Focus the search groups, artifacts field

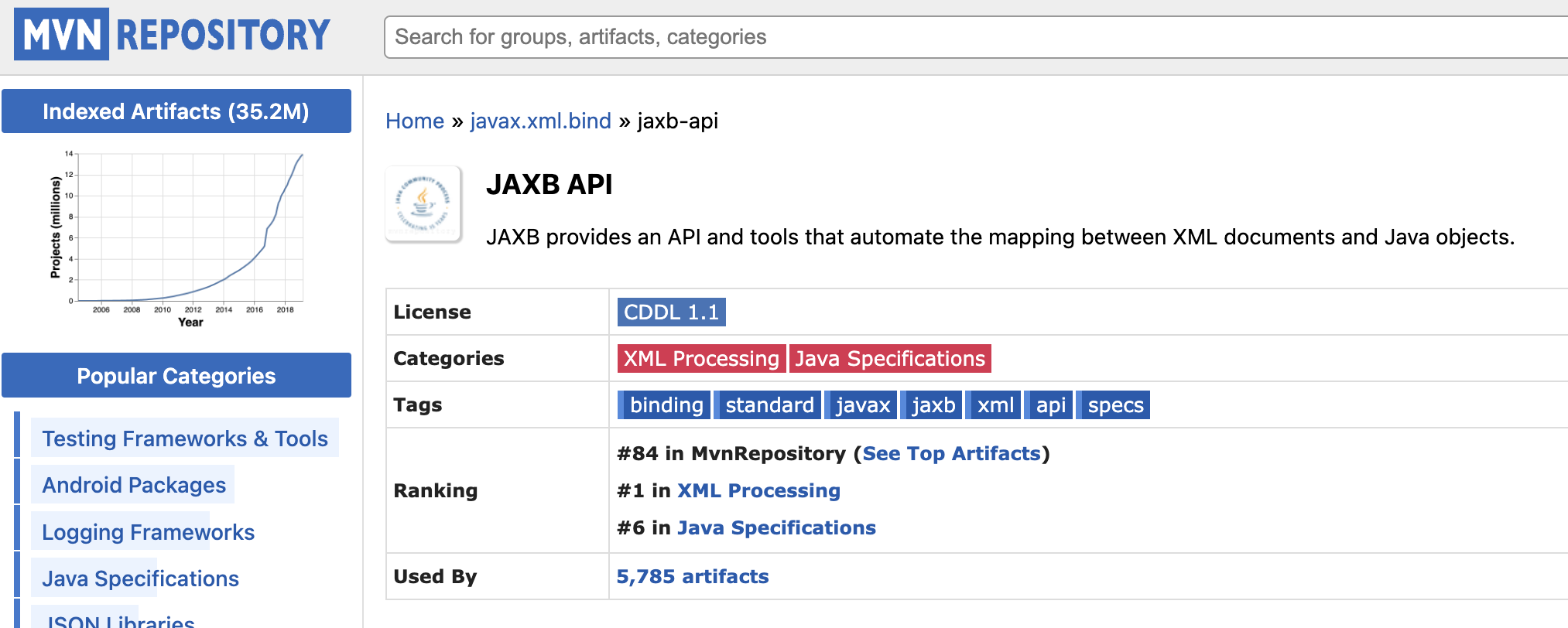975,37
